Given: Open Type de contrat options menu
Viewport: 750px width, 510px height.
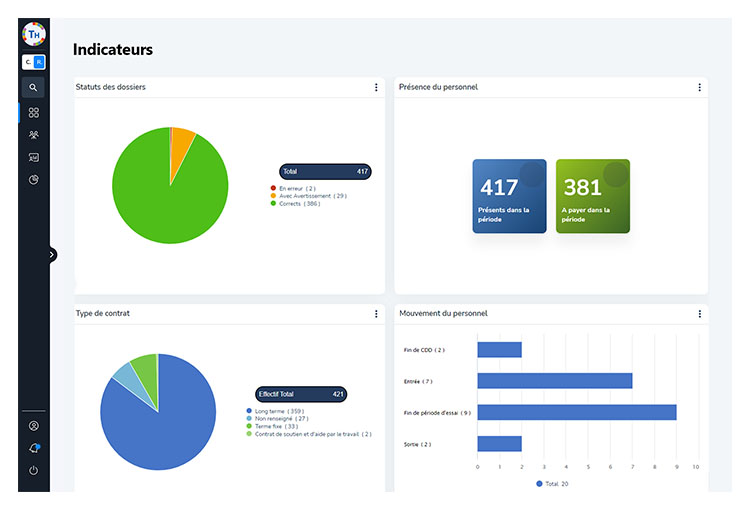Looking at the screenshot, I should click(x=376, y=314).
